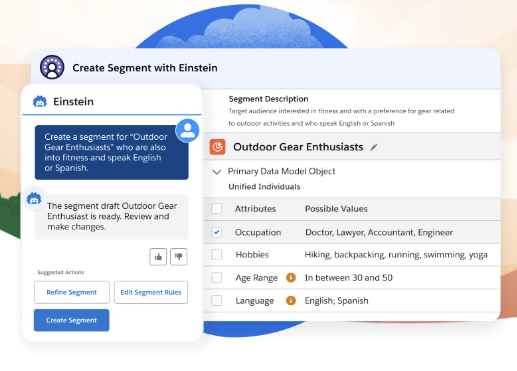Give thumbs down to Einstein's response
This screenshot has width=517, height=371.
(179, 257)
